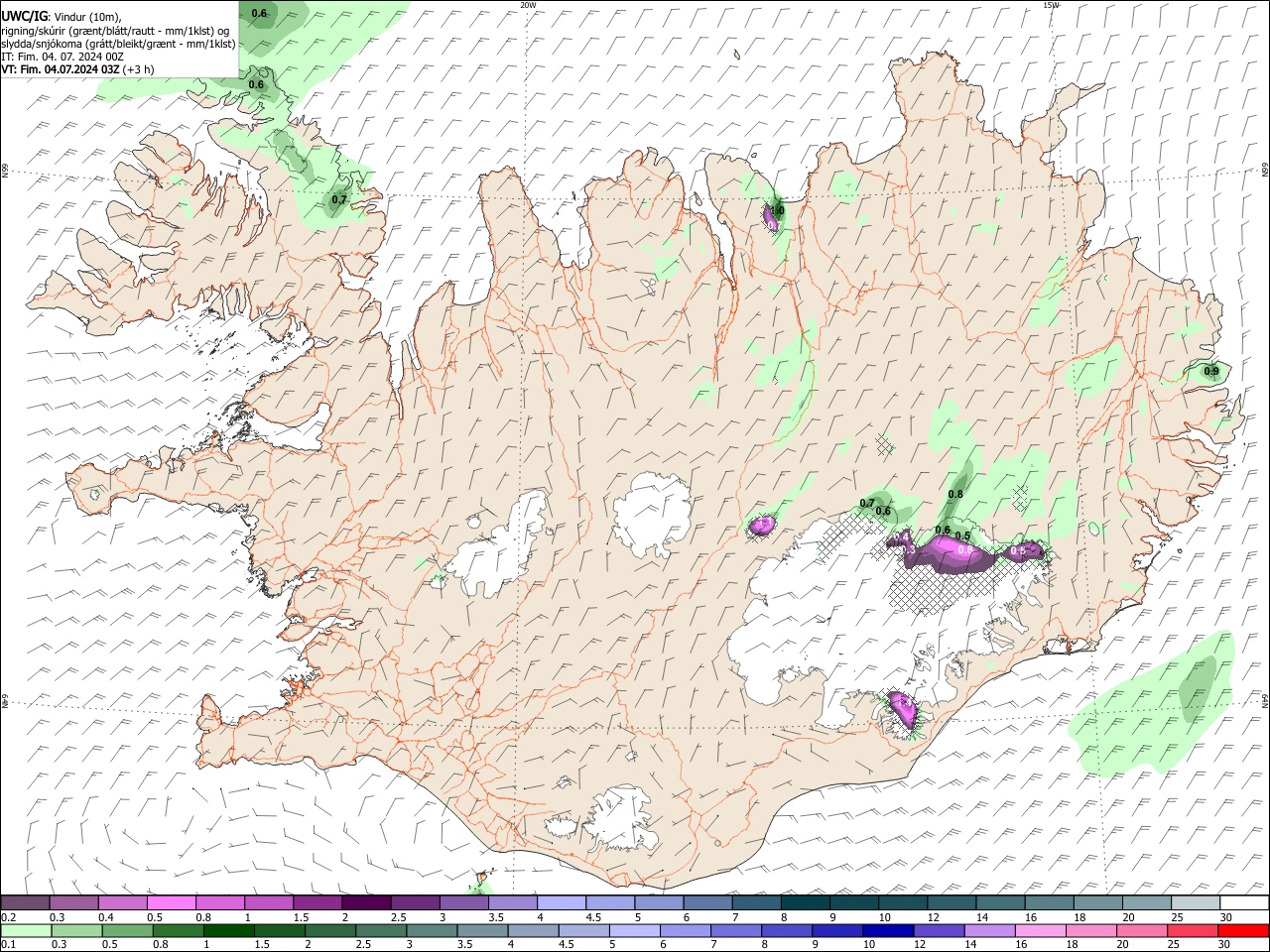Click the violet 14–16 rain legend swatch
The image size is (1270, 952).
[x=988, y=930]
